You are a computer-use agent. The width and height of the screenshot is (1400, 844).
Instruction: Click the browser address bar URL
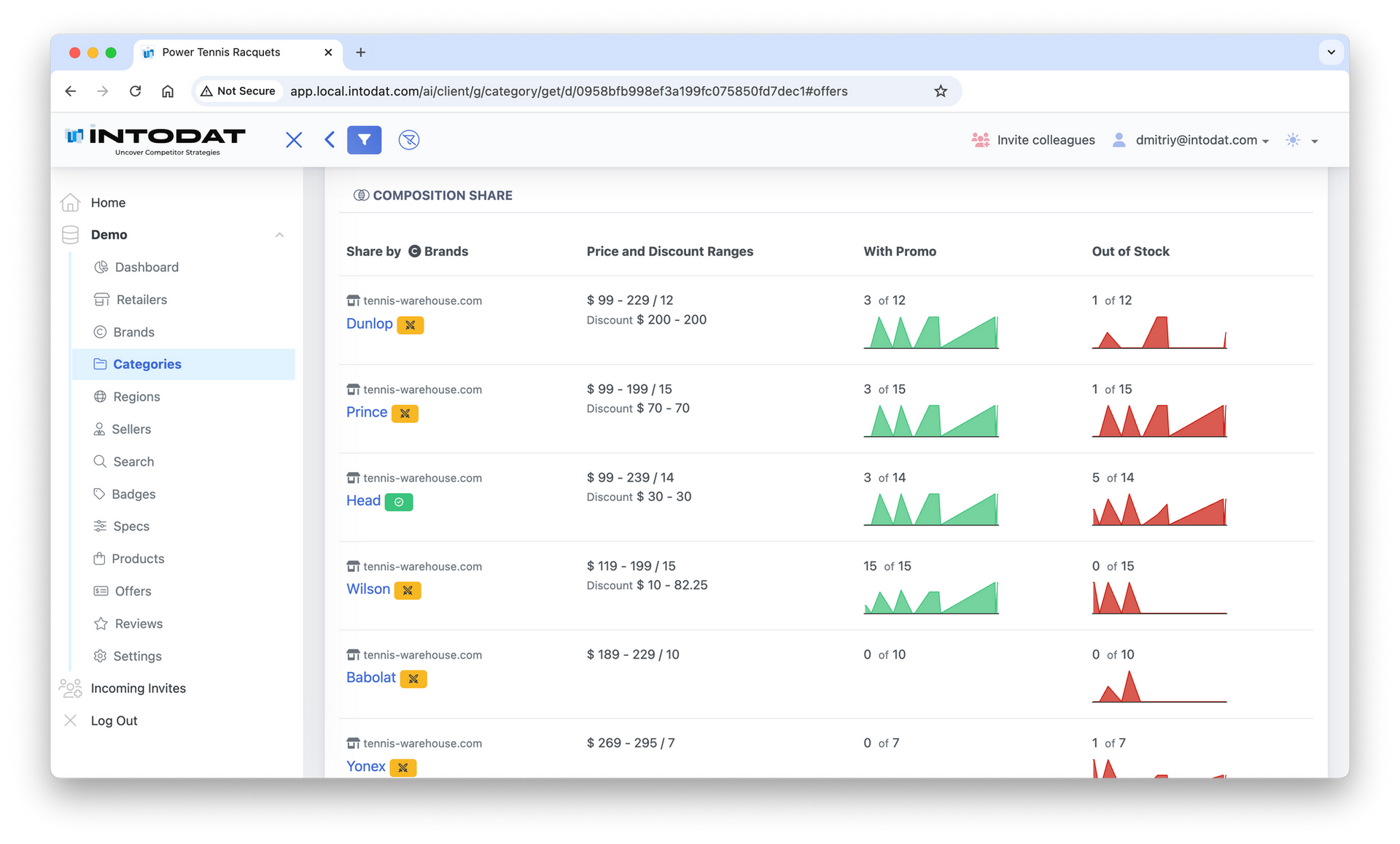click(569, 91)
